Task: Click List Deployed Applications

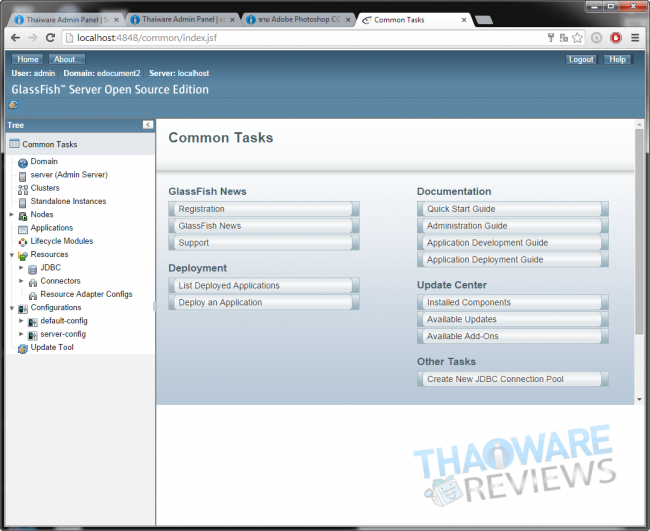Action: pos(264,286)
